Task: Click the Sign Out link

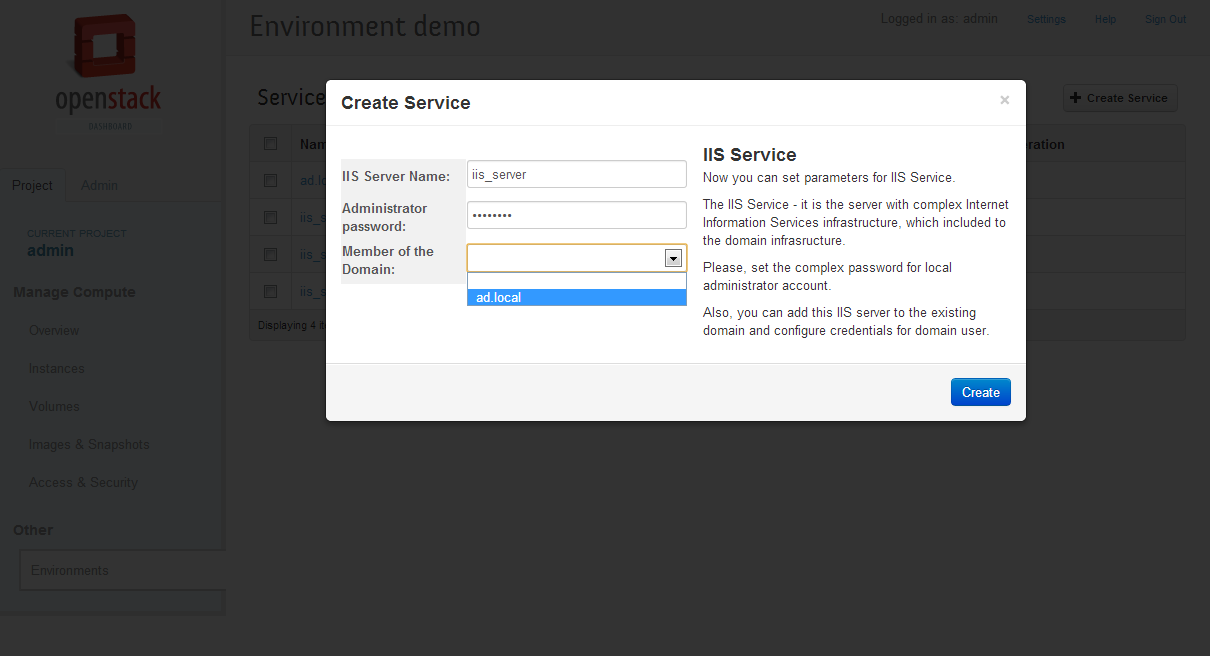Action: pyautogui.click(x=1165, y=20)
